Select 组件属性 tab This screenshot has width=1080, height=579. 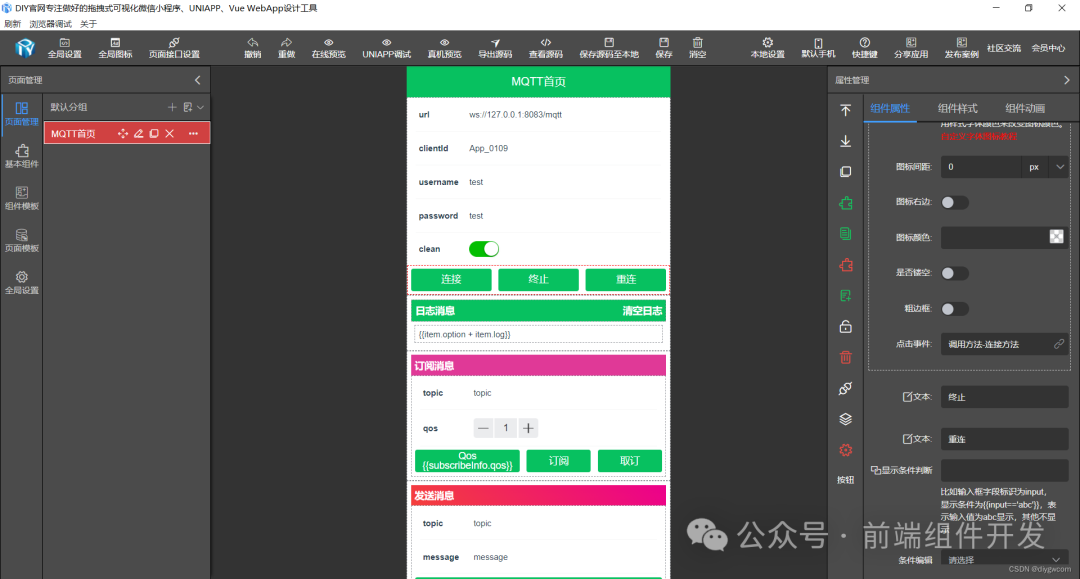(890, 108)
